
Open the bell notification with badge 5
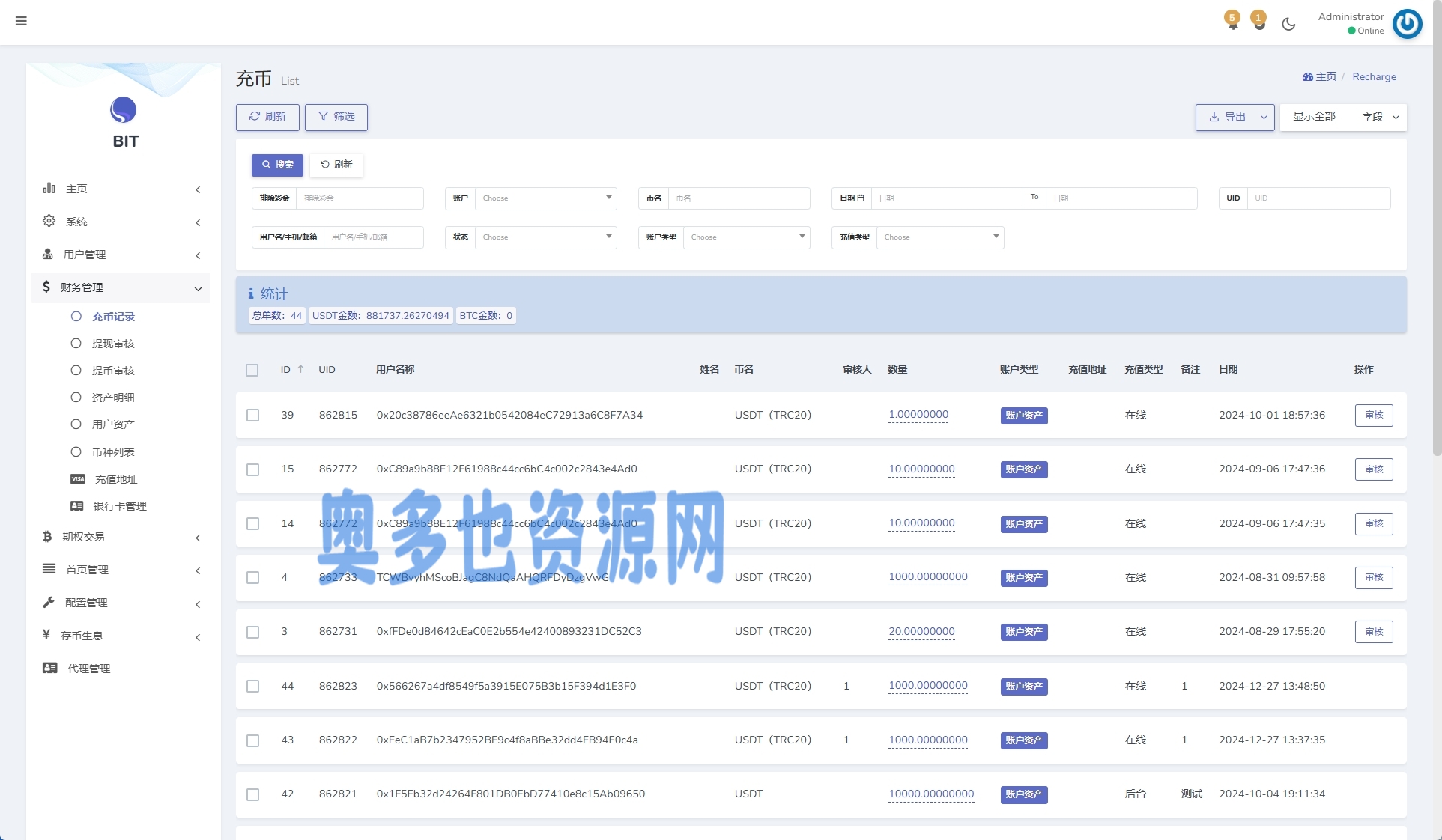pos(1232,22)
